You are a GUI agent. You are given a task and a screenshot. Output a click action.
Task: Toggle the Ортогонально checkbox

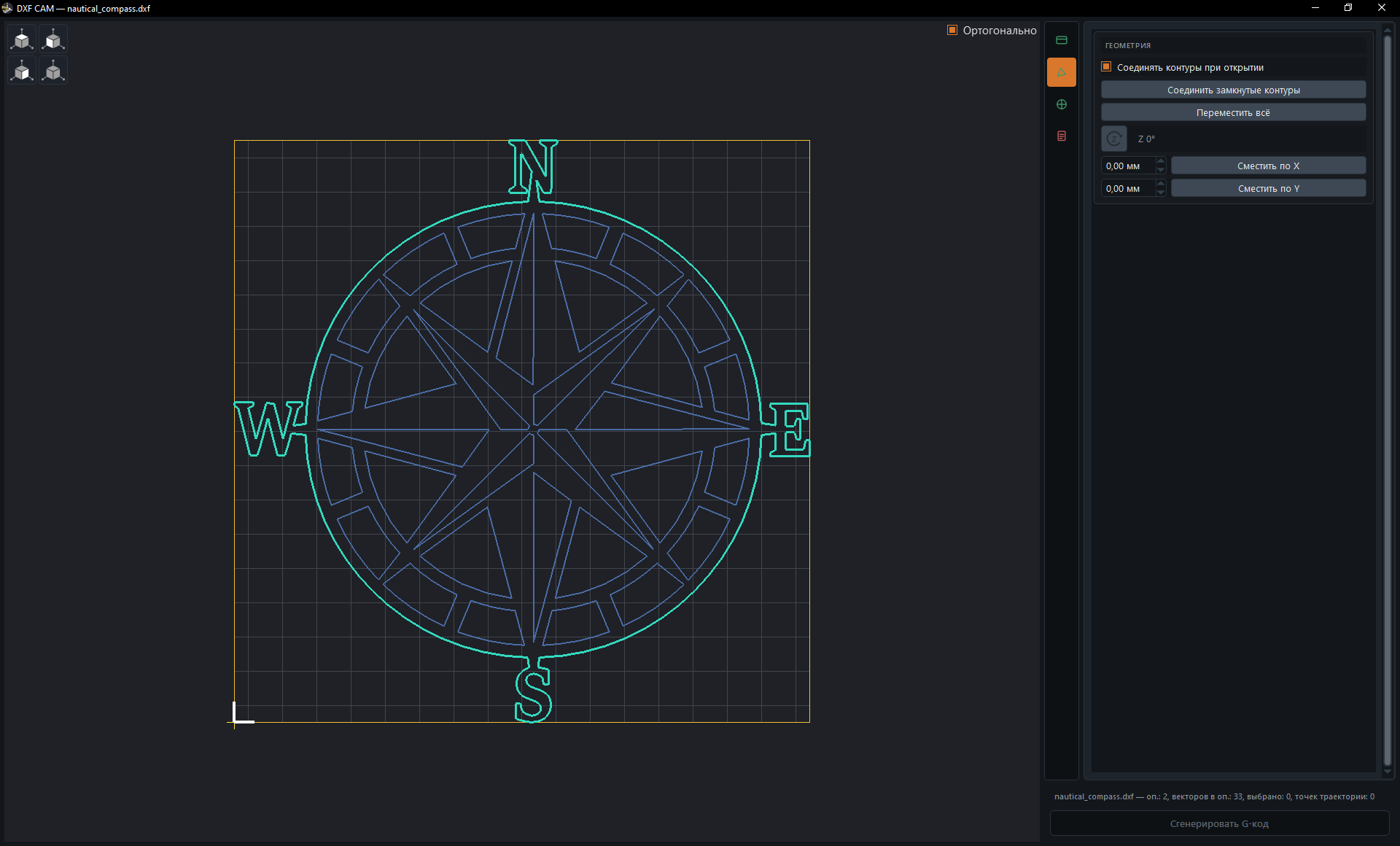(952, 30)
